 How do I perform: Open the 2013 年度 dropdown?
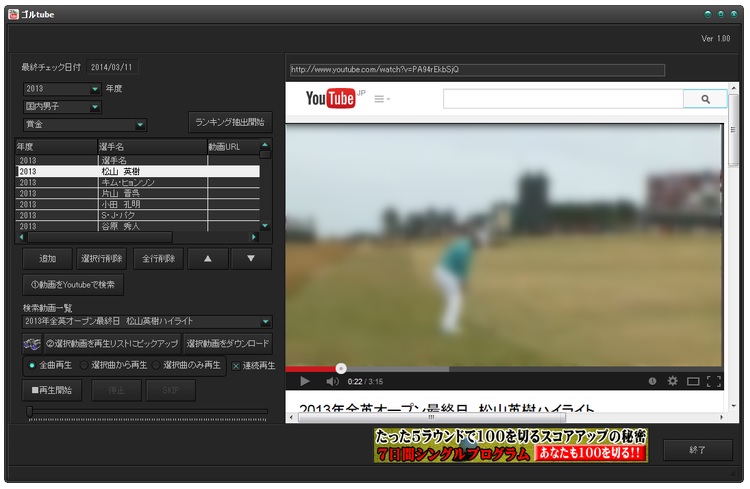(x=95, y=89)
